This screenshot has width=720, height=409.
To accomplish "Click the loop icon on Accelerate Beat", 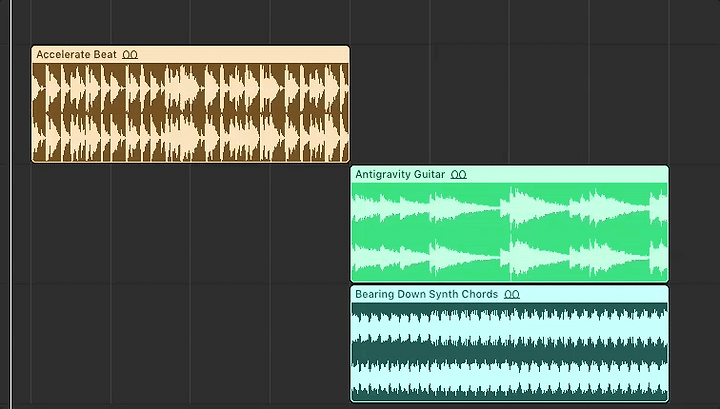I will 130,55.
